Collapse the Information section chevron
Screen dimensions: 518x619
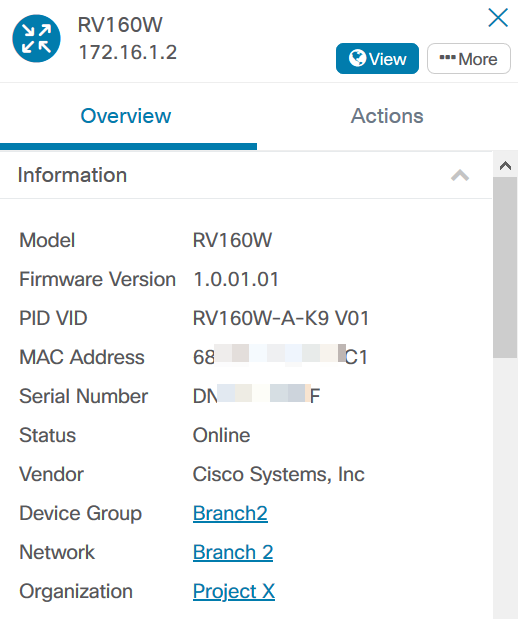pyautogui.click(x=460, y=175)
